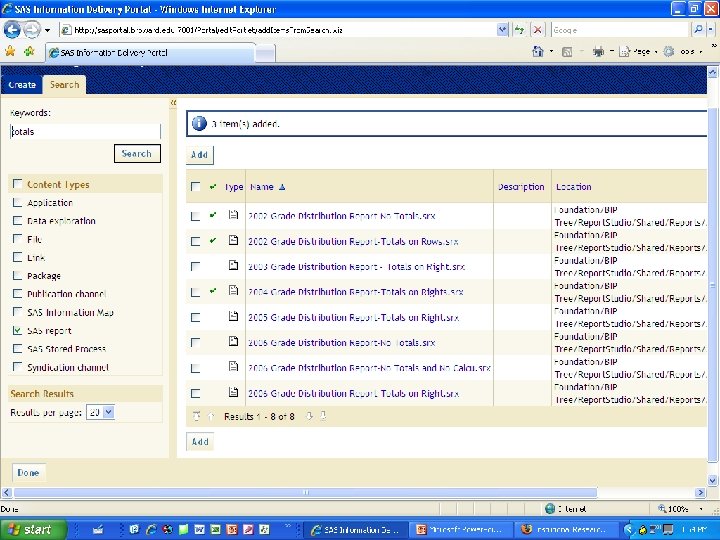Open 2002 Grade Distribution Report-Totals on Rows.srx link

tap(353, 242)
